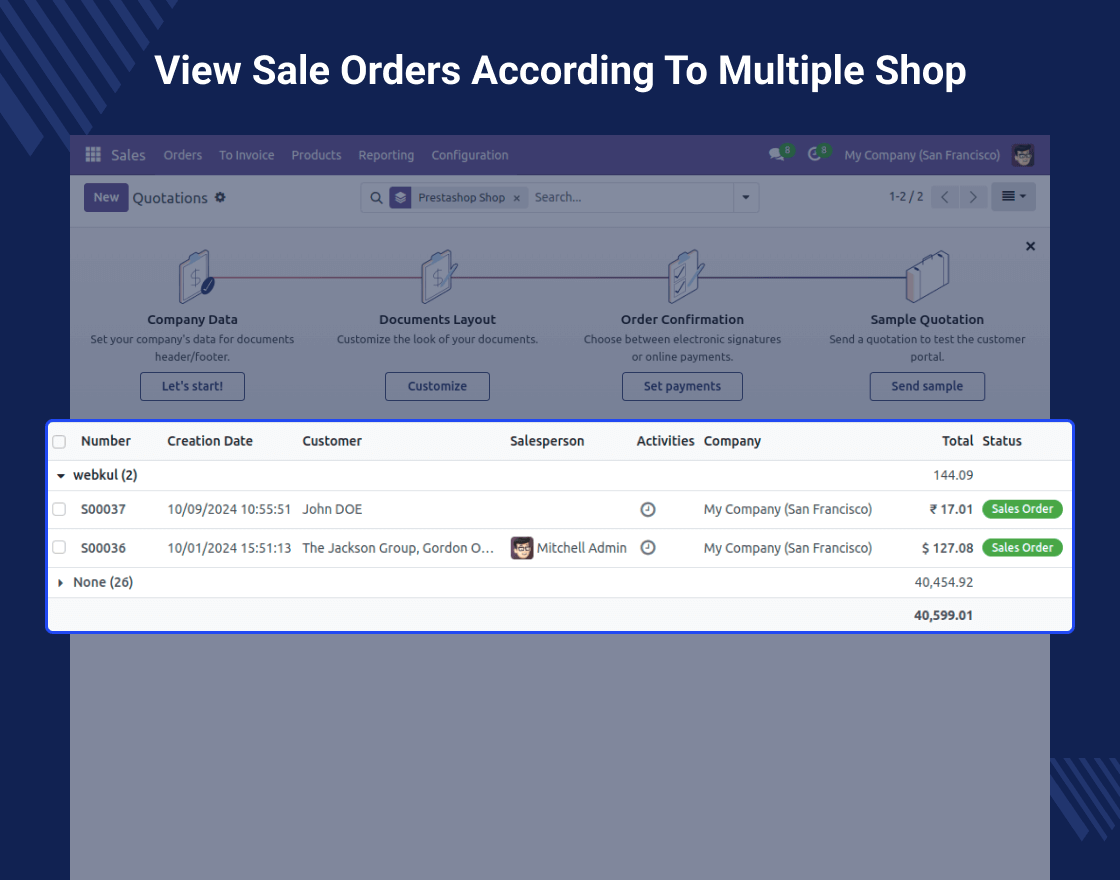Remove the Prestashop Shop filter facet
Image resolution: width=1120 pixels, height=880 pixels.
point(516,198)
